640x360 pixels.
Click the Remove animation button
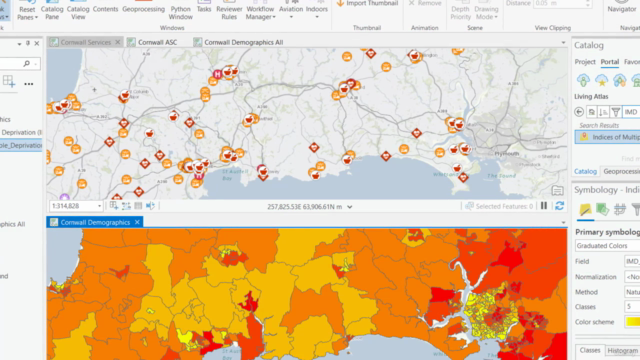coord(425,3)
